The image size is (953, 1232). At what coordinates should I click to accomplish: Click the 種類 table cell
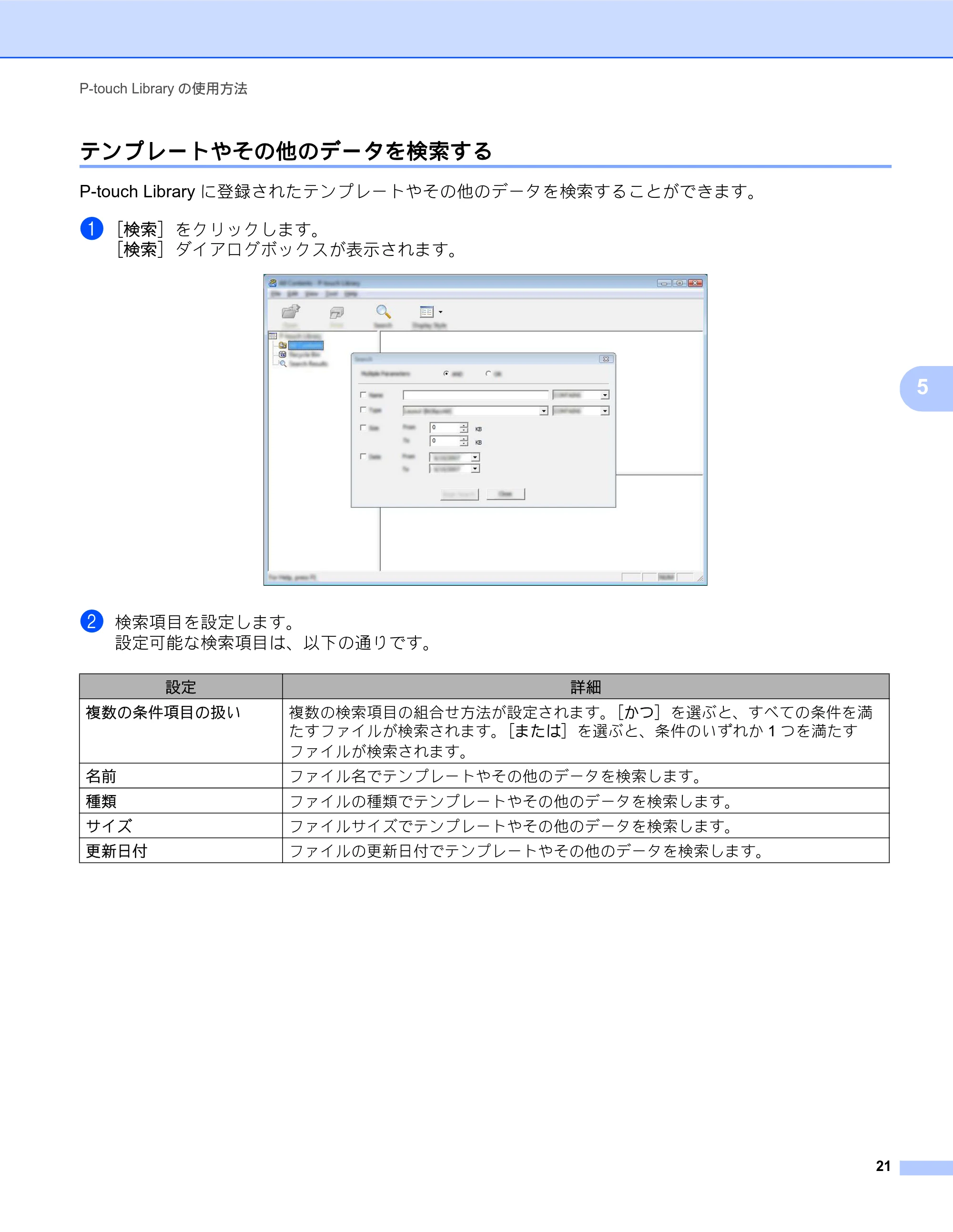click(181, 801)
